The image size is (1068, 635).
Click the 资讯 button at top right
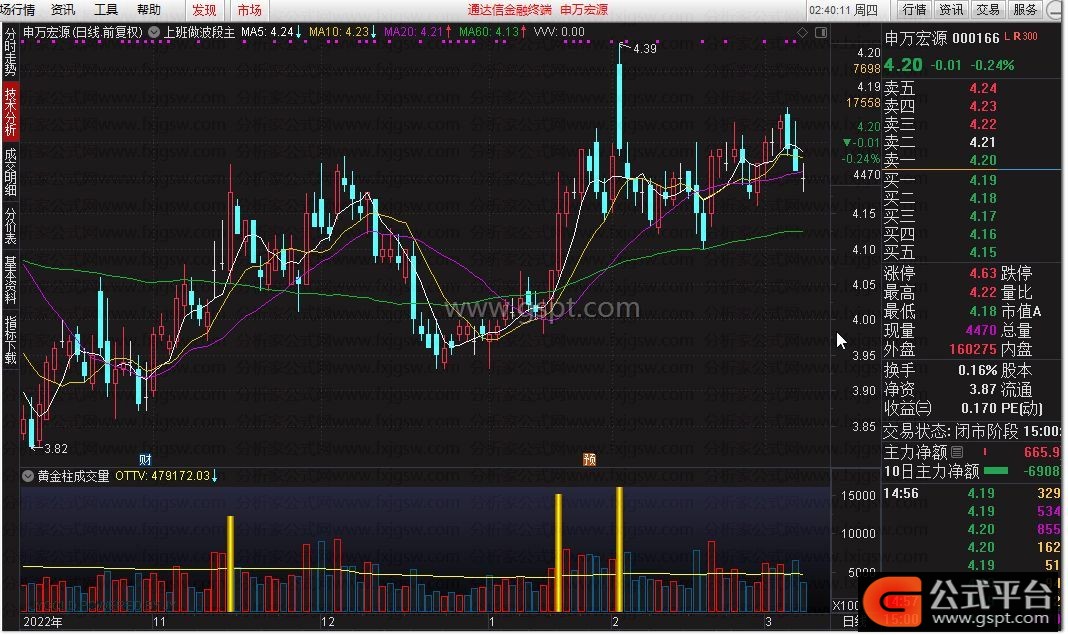pos(951,10)
